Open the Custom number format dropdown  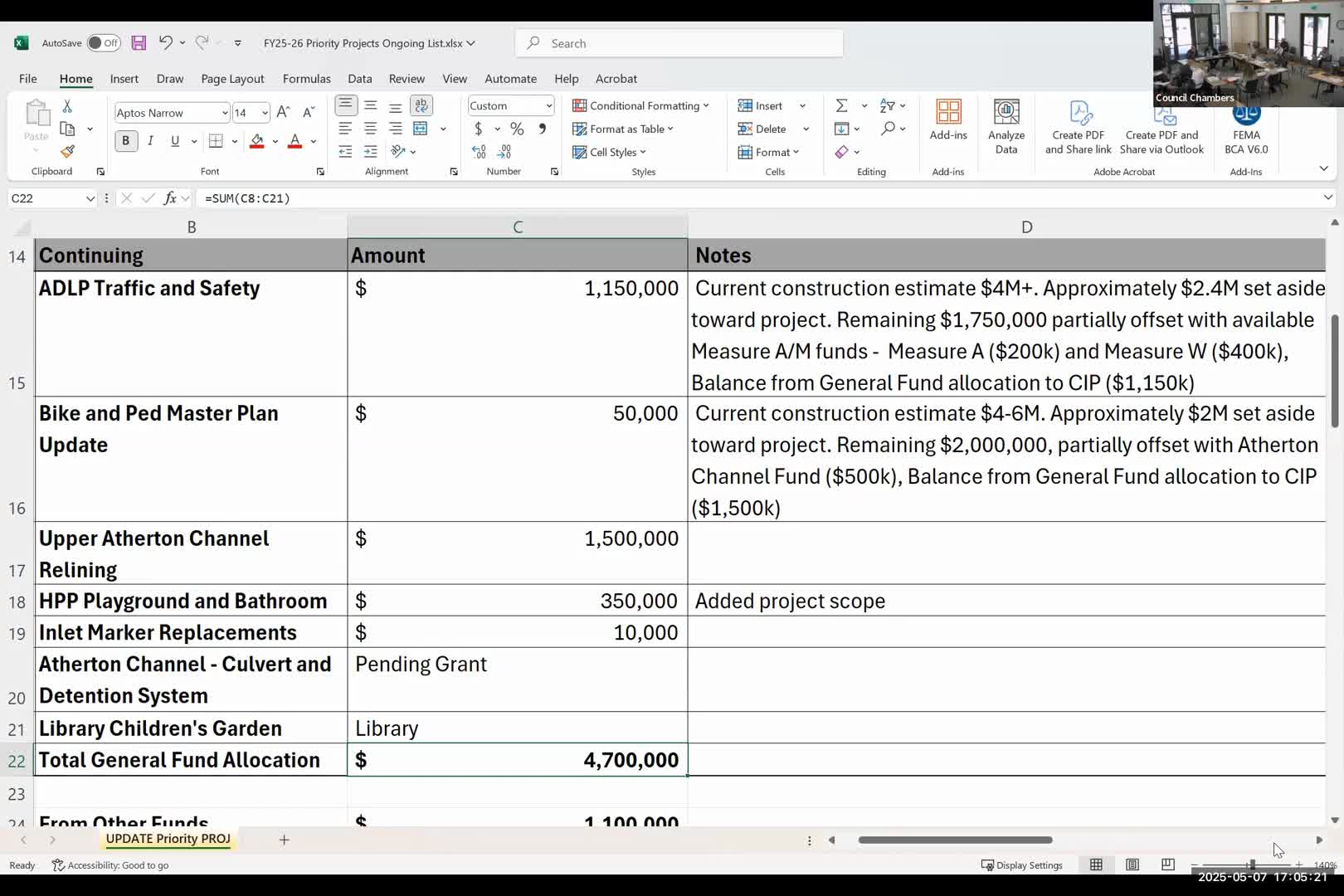pos(548,106)
